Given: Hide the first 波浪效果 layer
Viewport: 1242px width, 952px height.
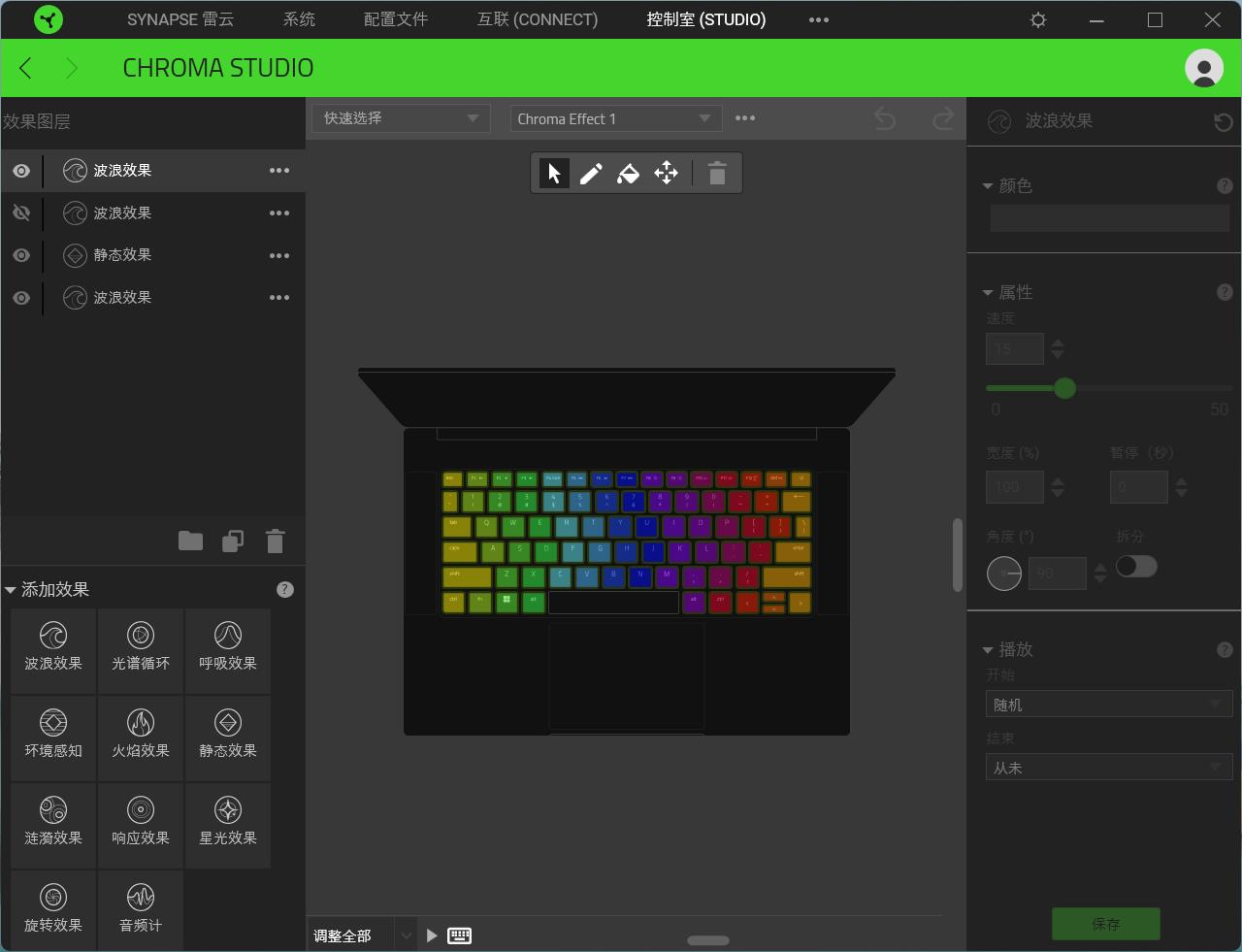Looking at the screenshot, I should point(21,171).
